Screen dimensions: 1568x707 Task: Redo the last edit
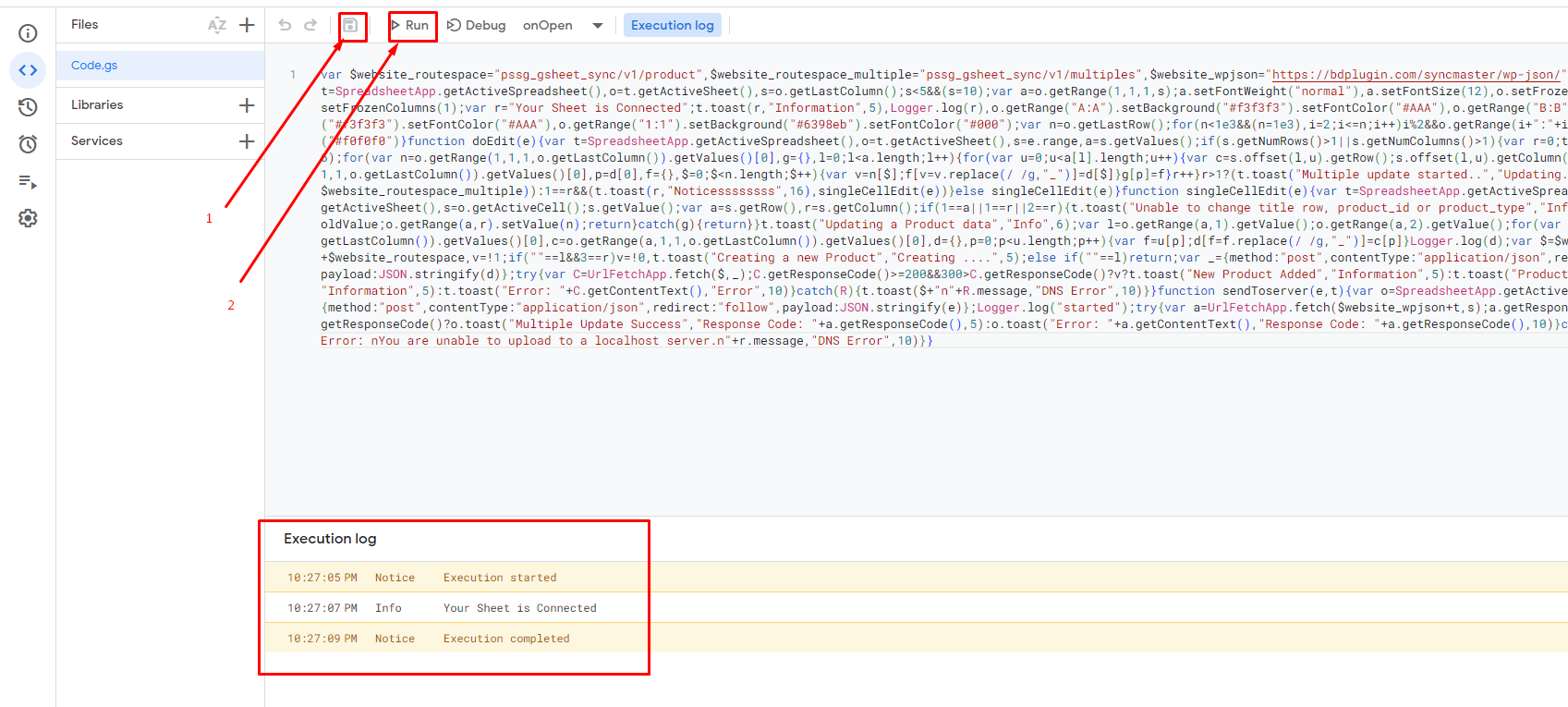(x=310, y=25)
